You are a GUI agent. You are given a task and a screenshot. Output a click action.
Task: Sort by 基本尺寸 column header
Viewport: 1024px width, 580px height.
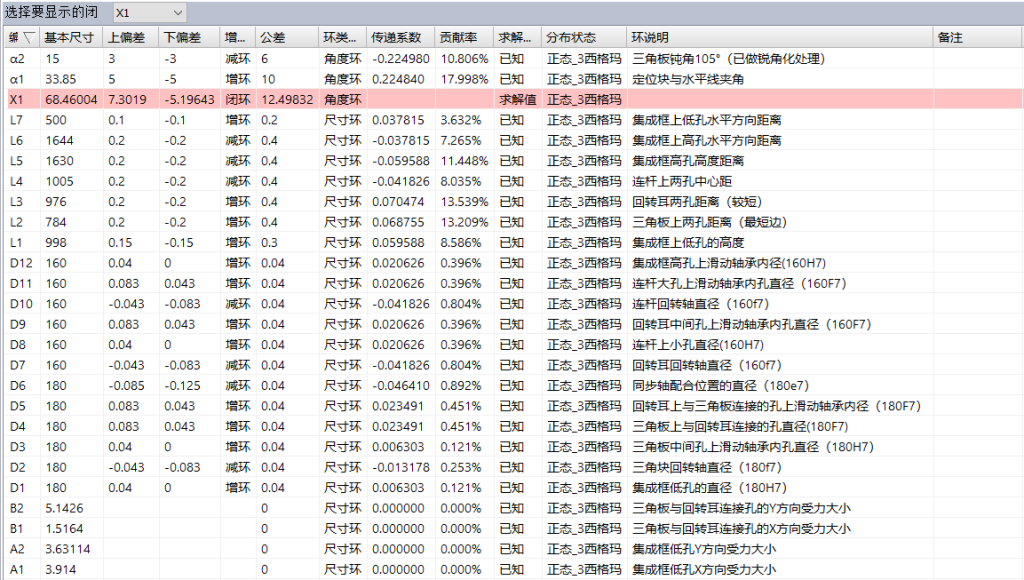point(71,38)
